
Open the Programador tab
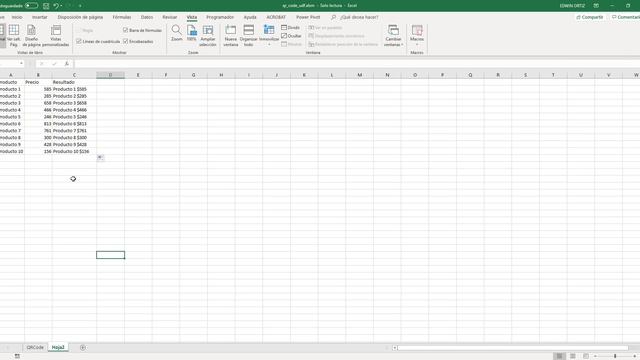(220, 17)
